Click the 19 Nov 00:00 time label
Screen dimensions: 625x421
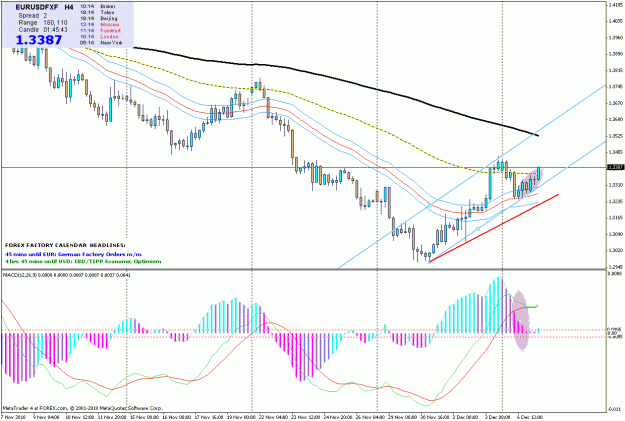click(242, 417)
